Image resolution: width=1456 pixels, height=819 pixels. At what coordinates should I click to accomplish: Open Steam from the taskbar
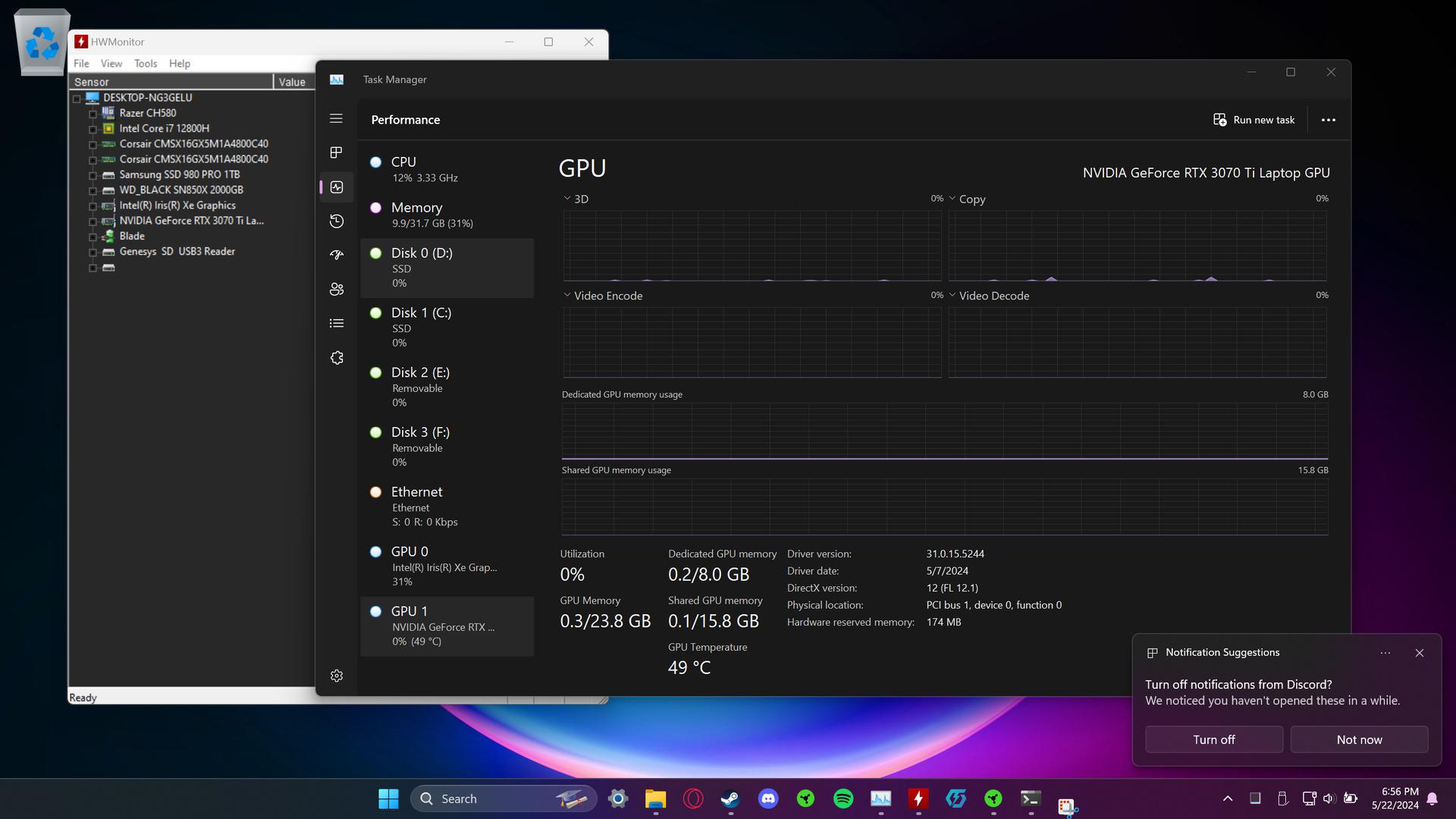pos(730,799)
